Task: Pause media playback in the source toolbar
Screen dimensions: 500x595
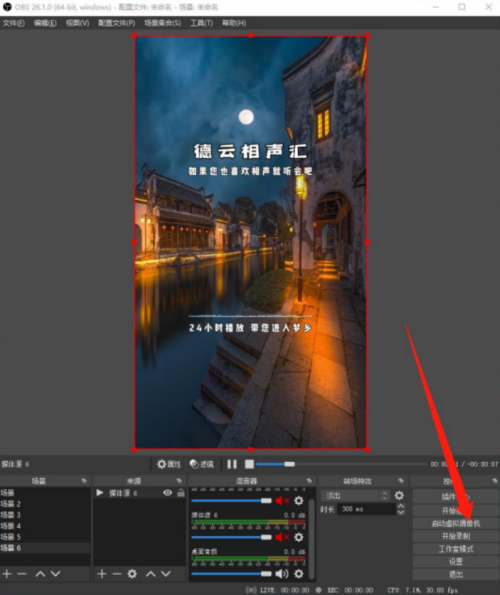Action: click(232, 464)
